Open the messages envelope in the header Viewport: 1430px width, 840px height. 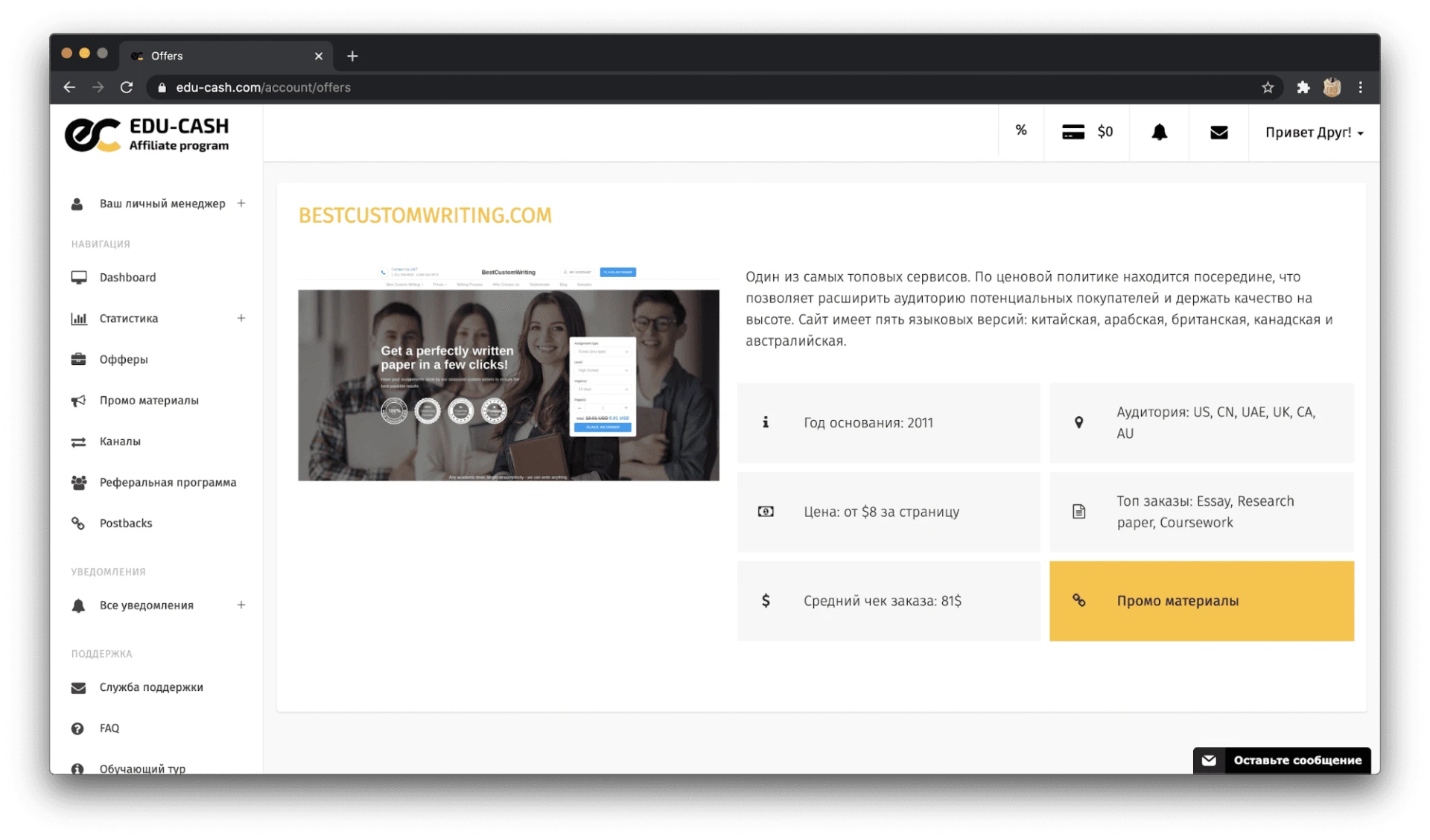tap(1218, 133)
